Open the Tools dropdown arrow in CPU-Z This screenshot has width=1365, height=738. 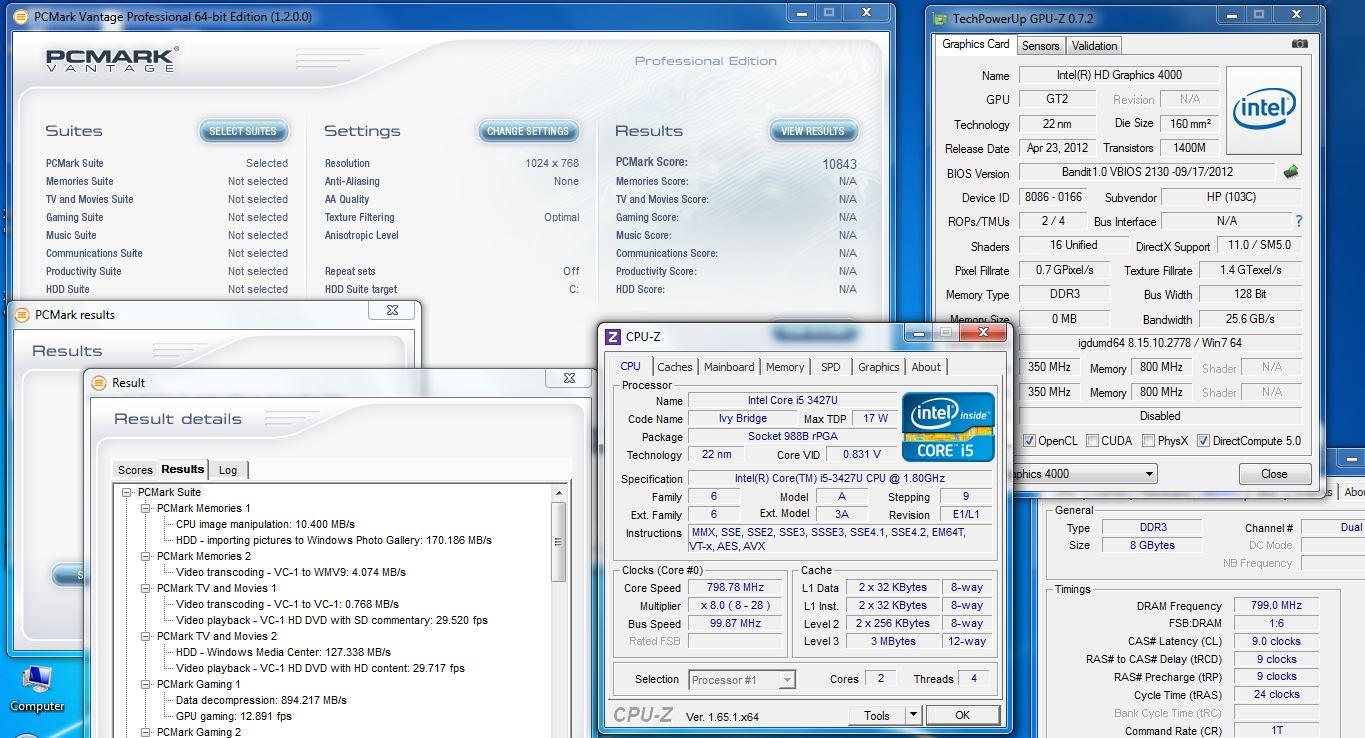click(x=912, y=715)
